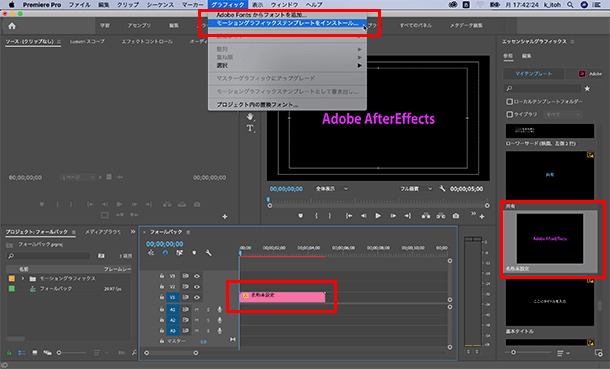
Task: Open the 選択 submenu in Graphics menu
Action: [x=287, y=65]
